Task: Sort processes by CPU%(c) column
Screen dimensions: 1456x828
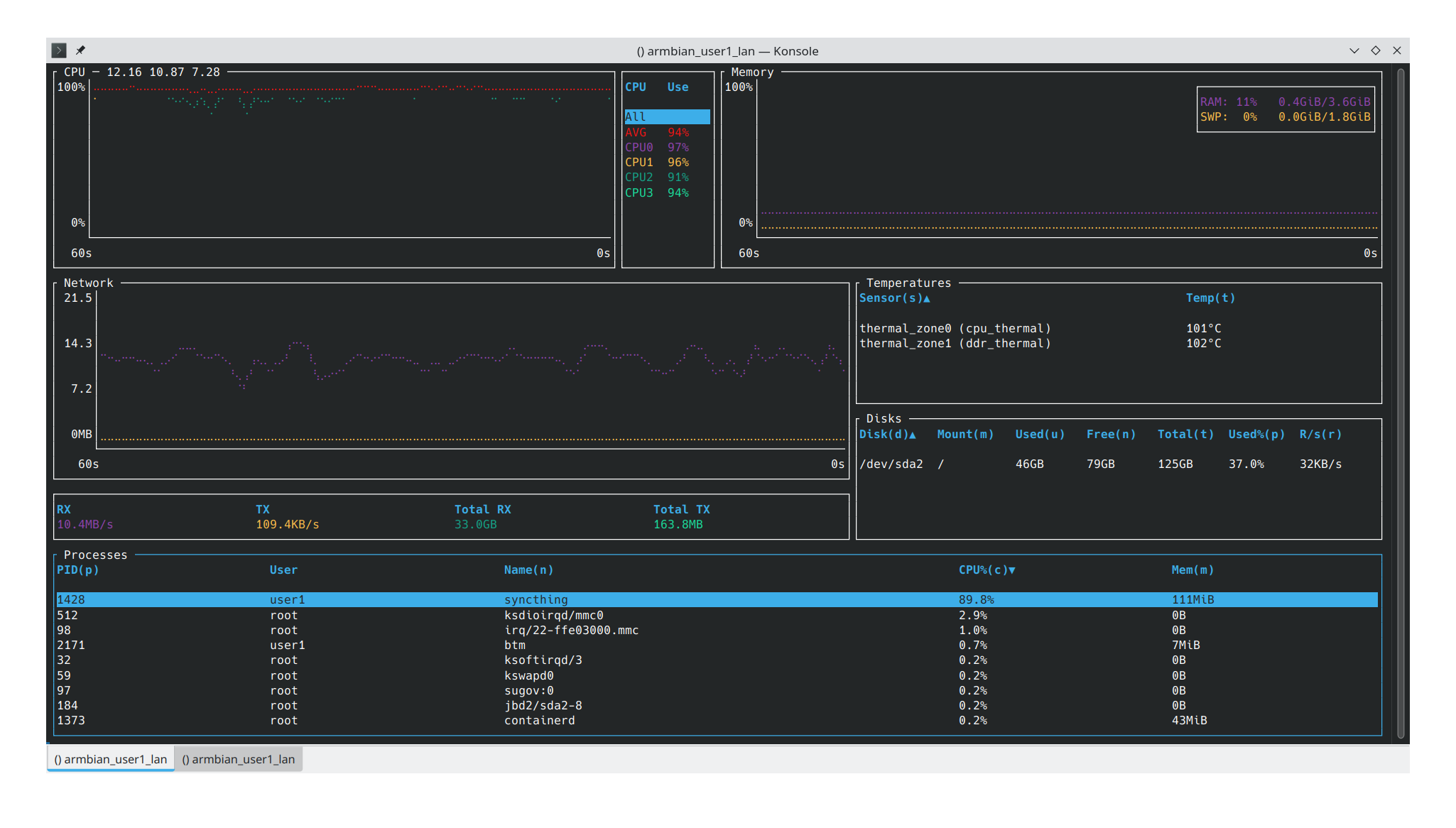Action: (x=987, y=570)
